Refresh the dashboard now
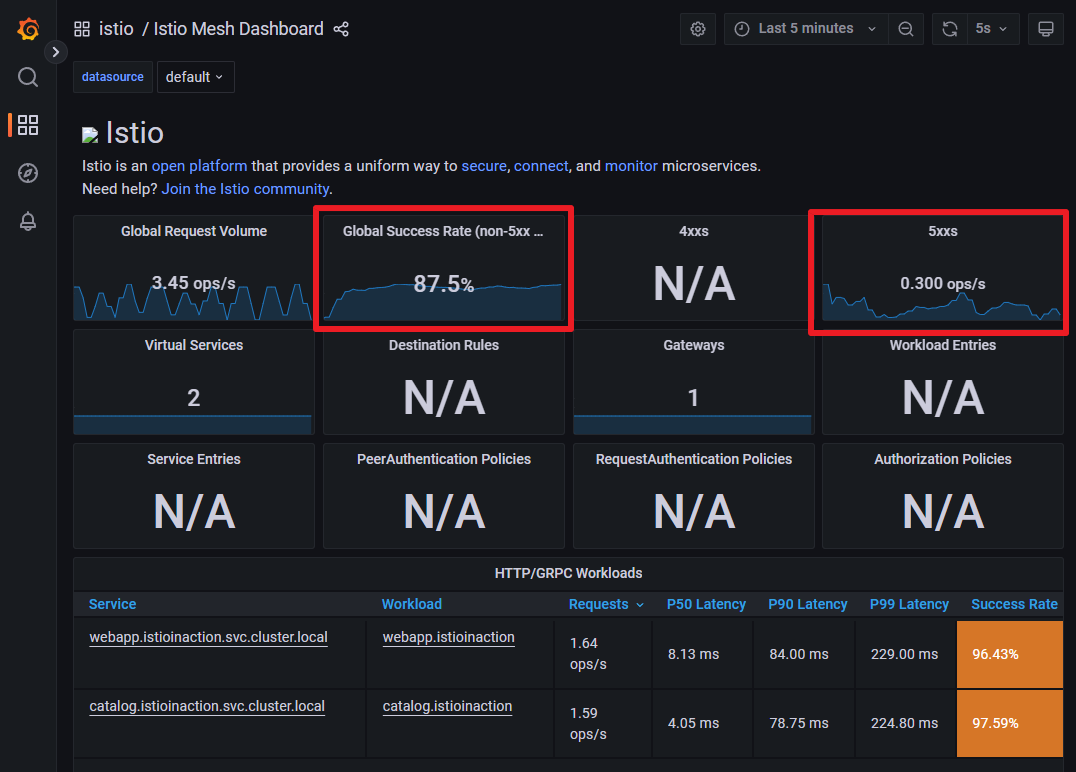This screenshot has width=1076, height=772. pos(950,29)
